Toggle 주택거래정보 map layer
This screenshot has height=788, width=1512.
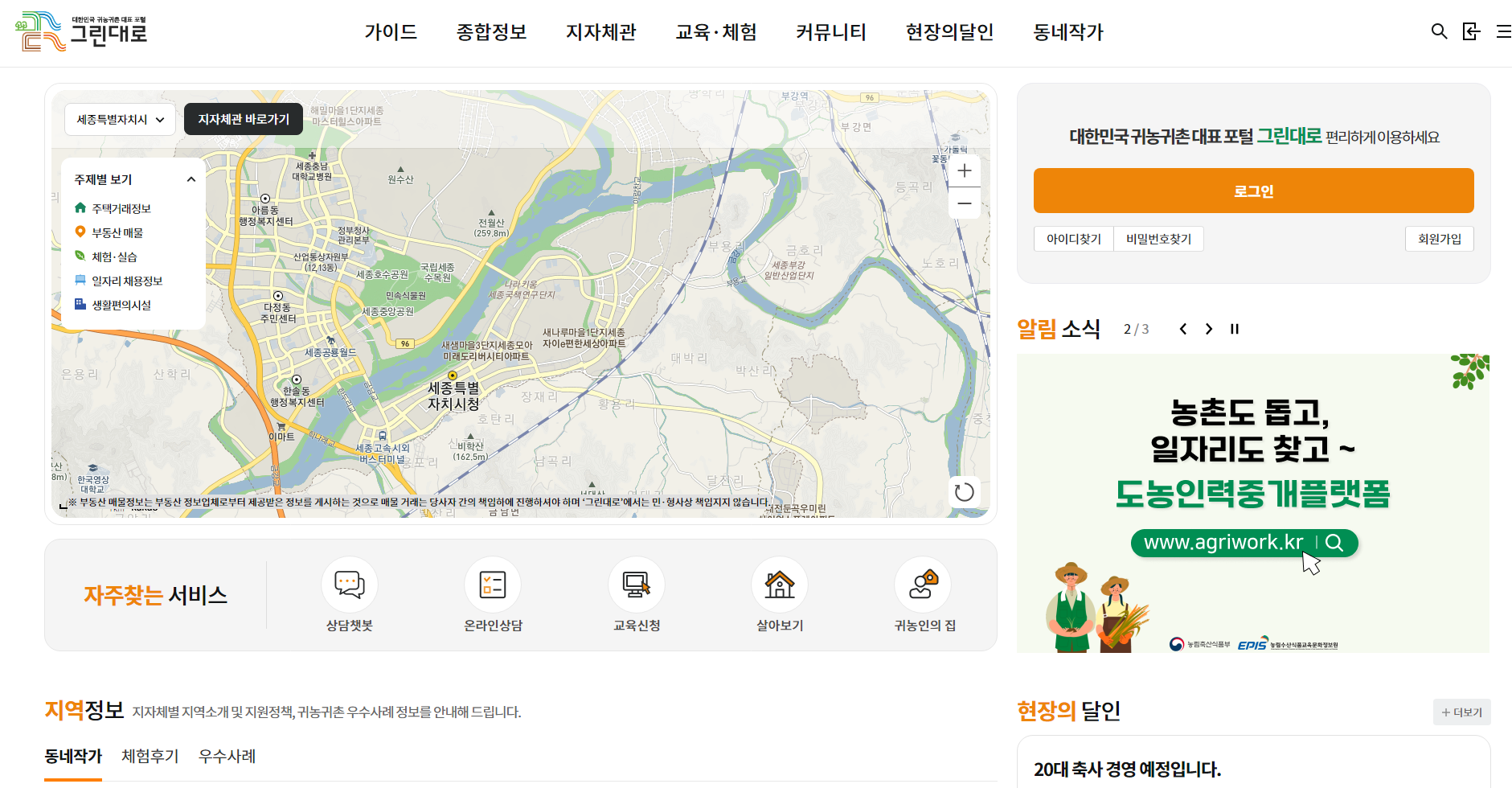coord(113,208)
